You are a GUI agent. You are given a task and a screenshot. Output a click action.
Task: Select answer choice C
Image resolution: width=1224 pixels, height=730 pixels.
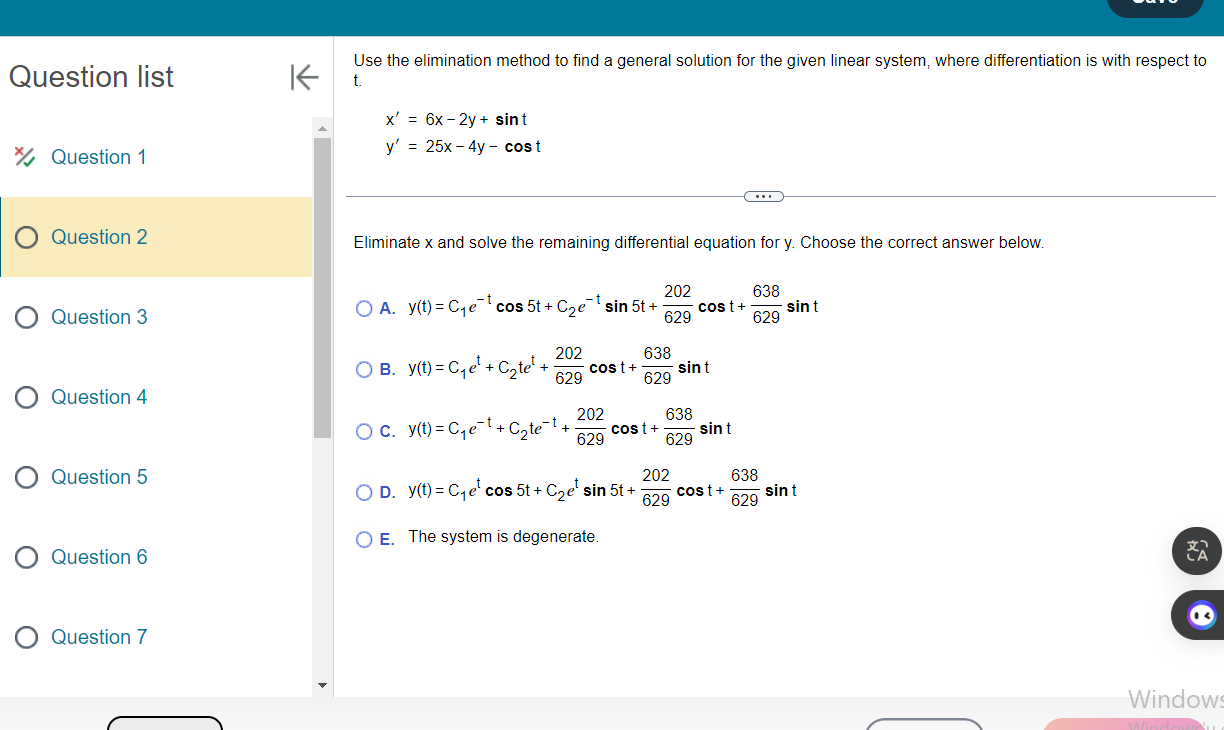pos(365,430)
